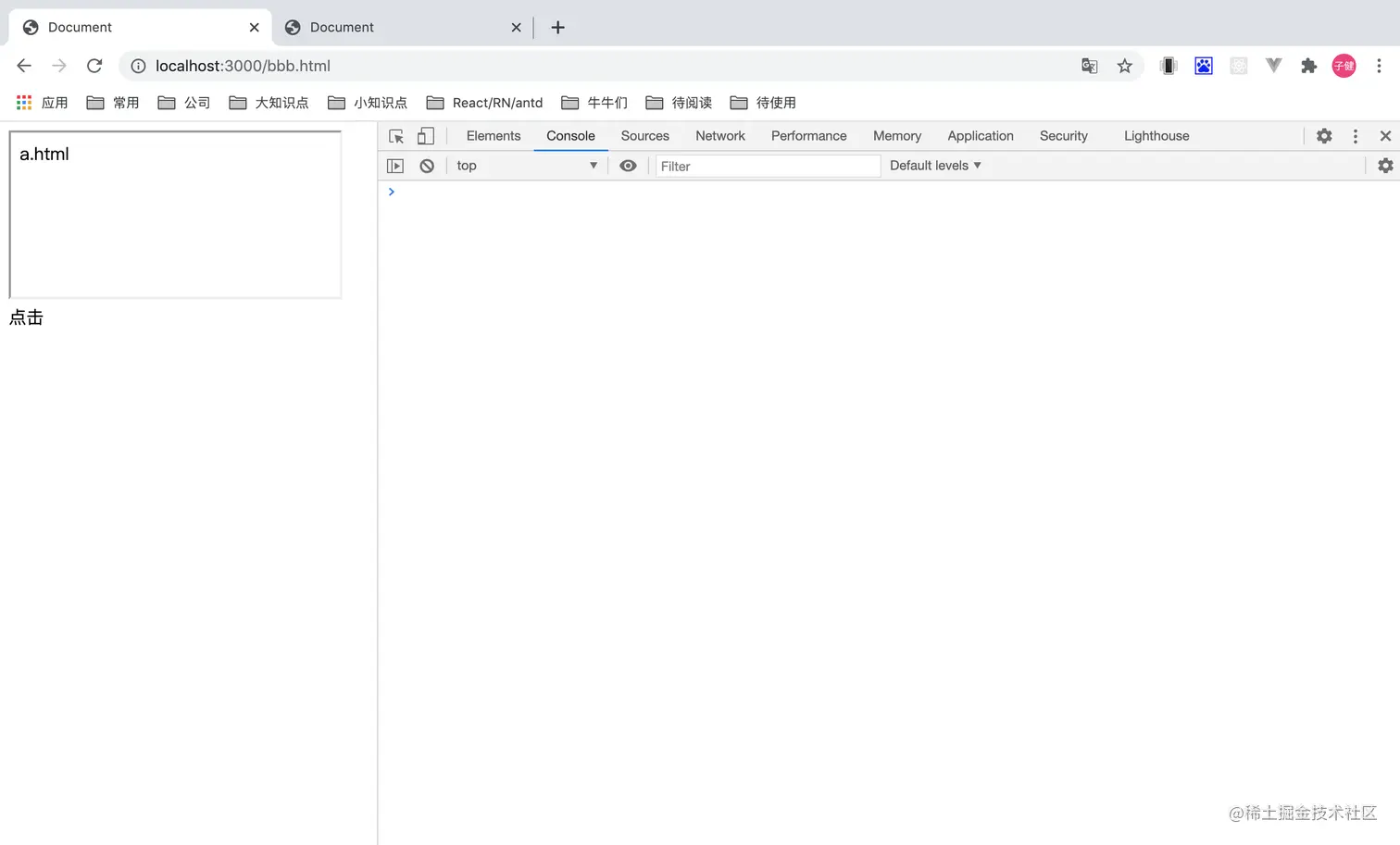Switch to the Sources tab

tap(645, 136)
